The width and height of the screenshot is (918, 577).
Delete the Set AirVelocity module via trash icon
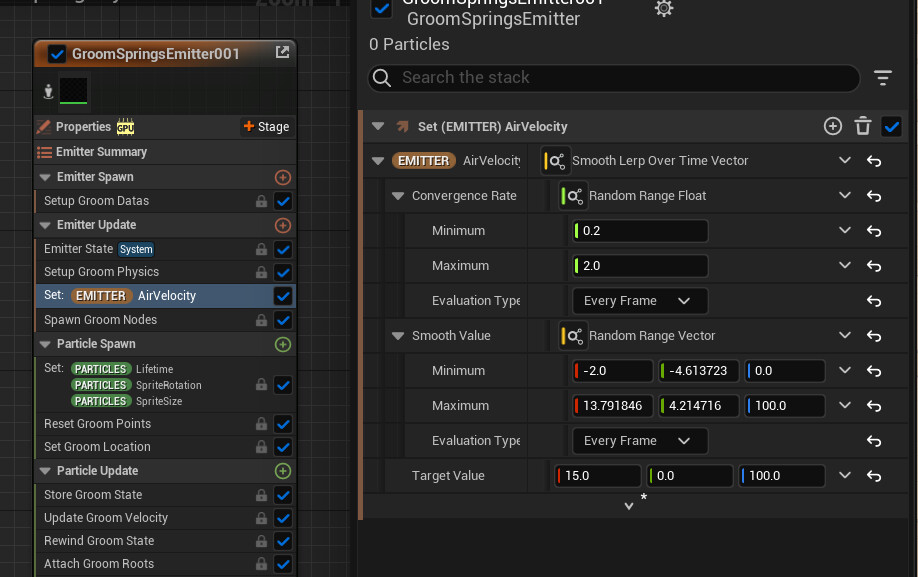[863, 126]
